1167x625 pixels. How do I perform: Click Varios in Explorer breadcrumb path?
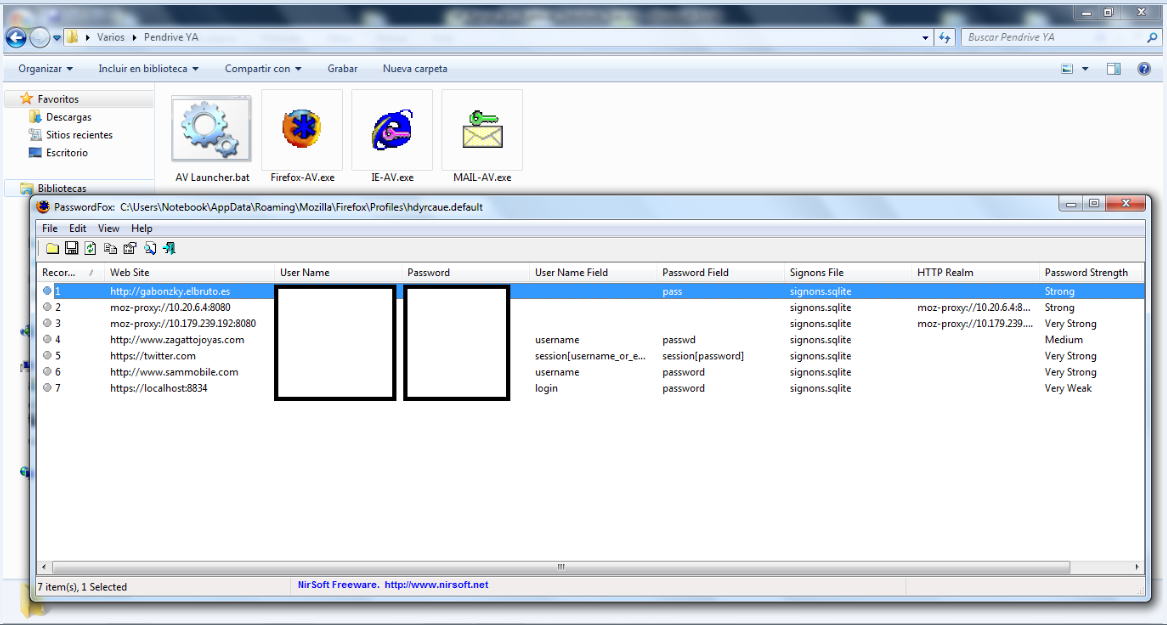pos(111,37)
